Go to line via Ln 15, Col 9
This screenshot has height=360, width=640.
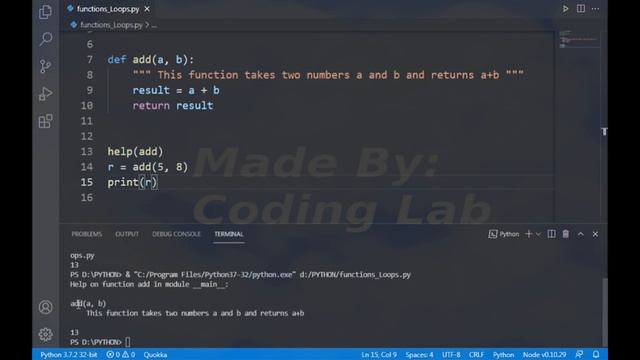379,355
